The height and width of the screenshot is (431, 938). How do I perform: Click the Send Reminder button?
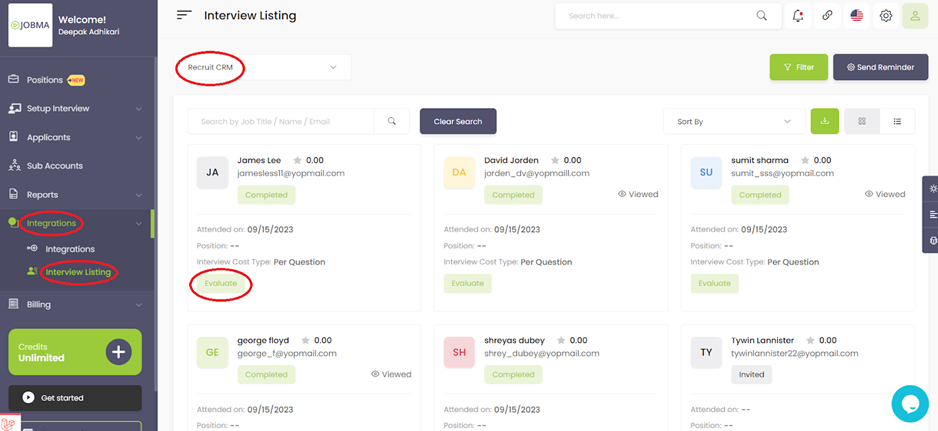(881, 67)
